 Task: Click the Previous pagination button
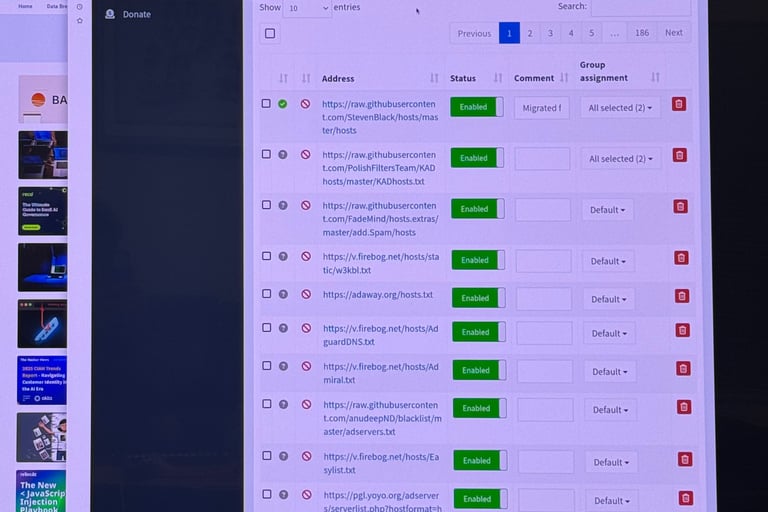click(474, 33)
